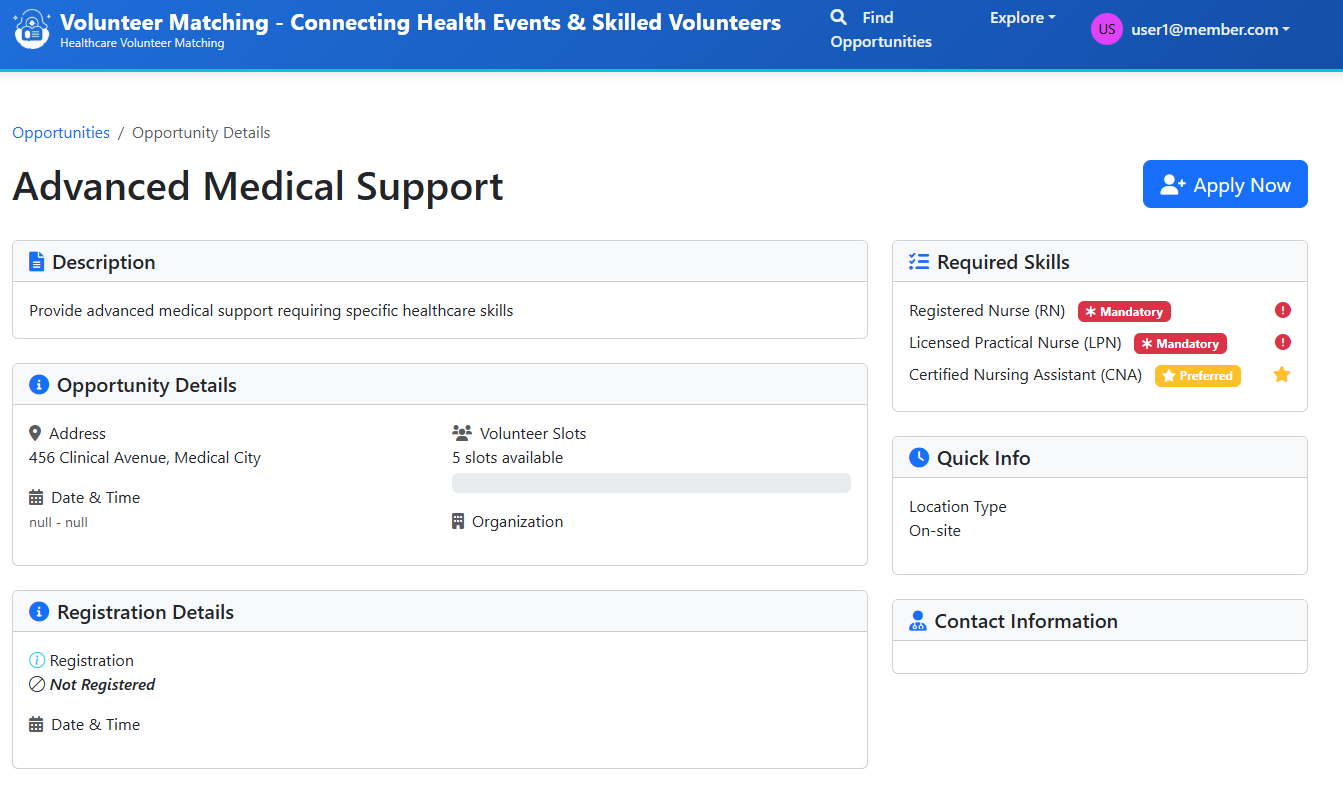Click the gold star icon beside Certified Nursing Assistant
Image resolution: width=1343 pixels, height=790 pixels.
[x=1282, y=375]
